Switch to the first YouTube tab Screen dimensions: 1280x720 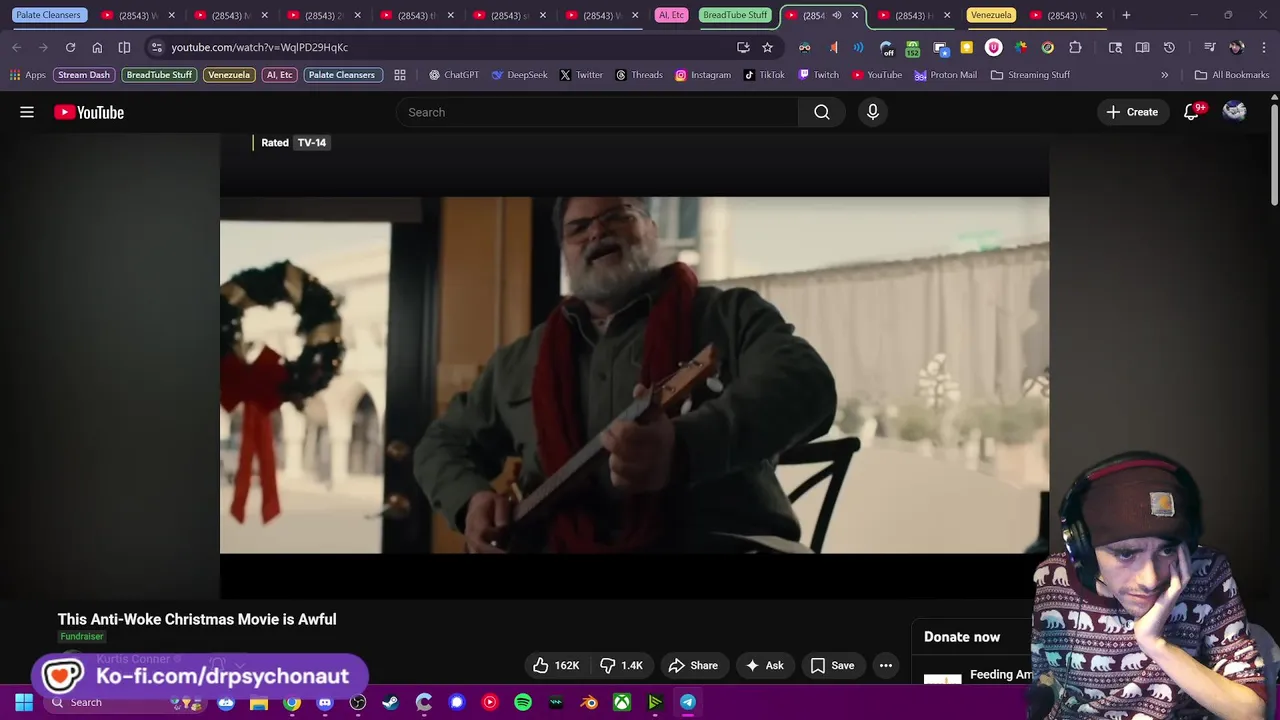click(x=139, y=15)
